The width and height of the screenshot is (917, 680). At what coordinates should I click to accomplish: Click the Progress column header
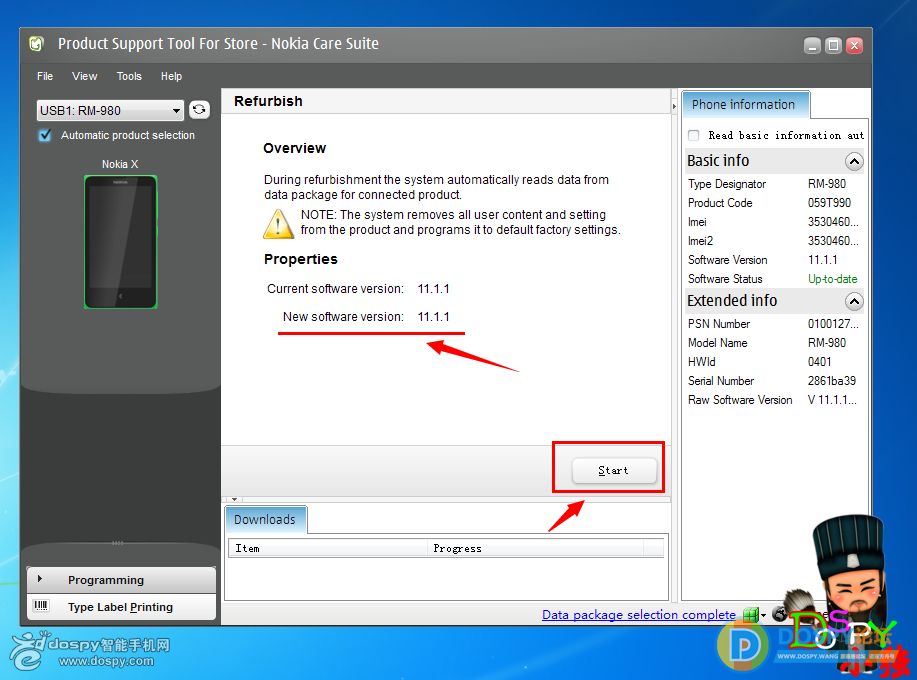(535, 548)
